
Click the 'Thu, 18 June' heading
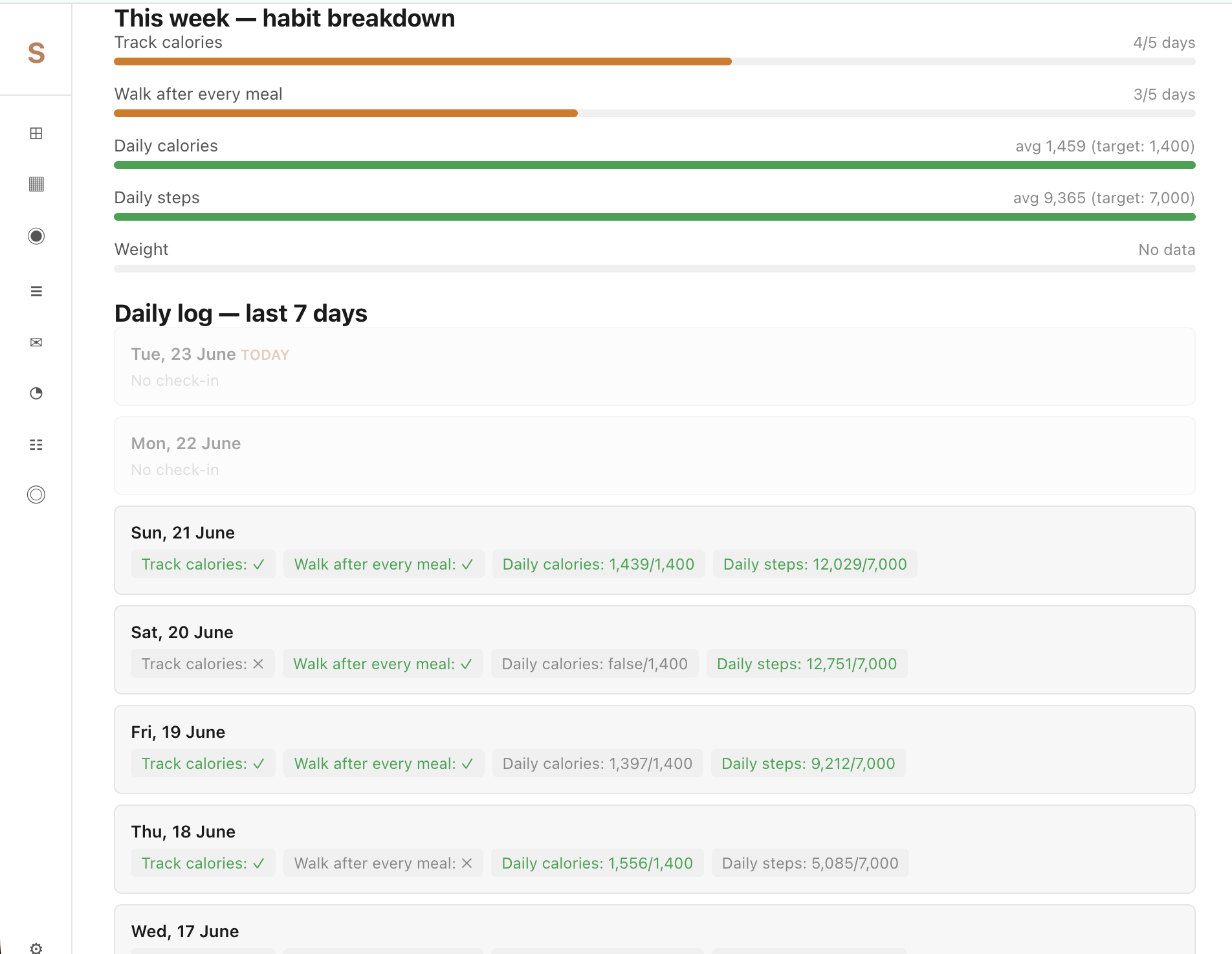coord(183,832)
